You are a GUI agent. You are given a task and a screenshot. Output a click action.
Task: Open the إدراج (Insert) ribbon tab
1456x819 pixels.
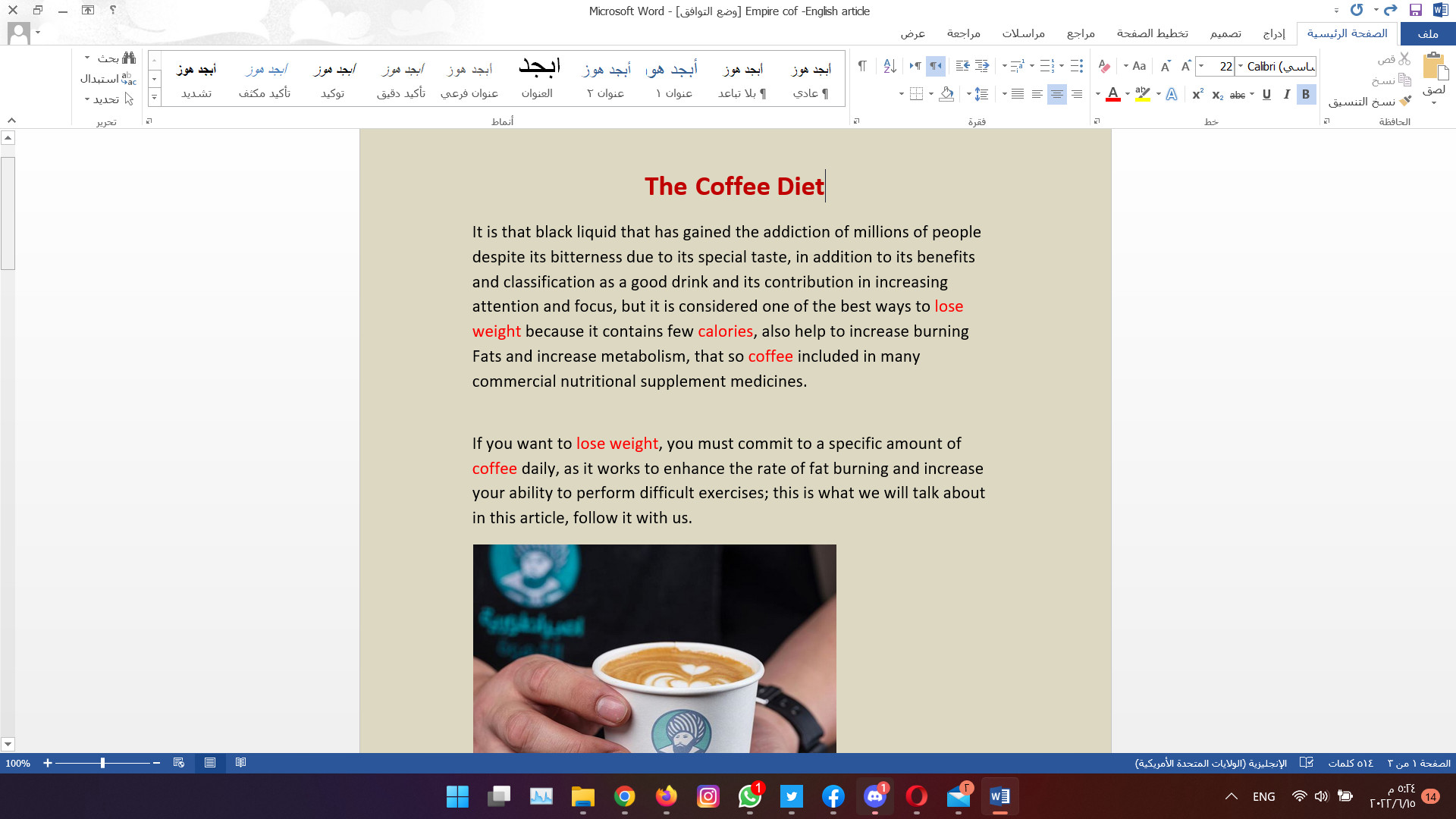coord(1273,33)
